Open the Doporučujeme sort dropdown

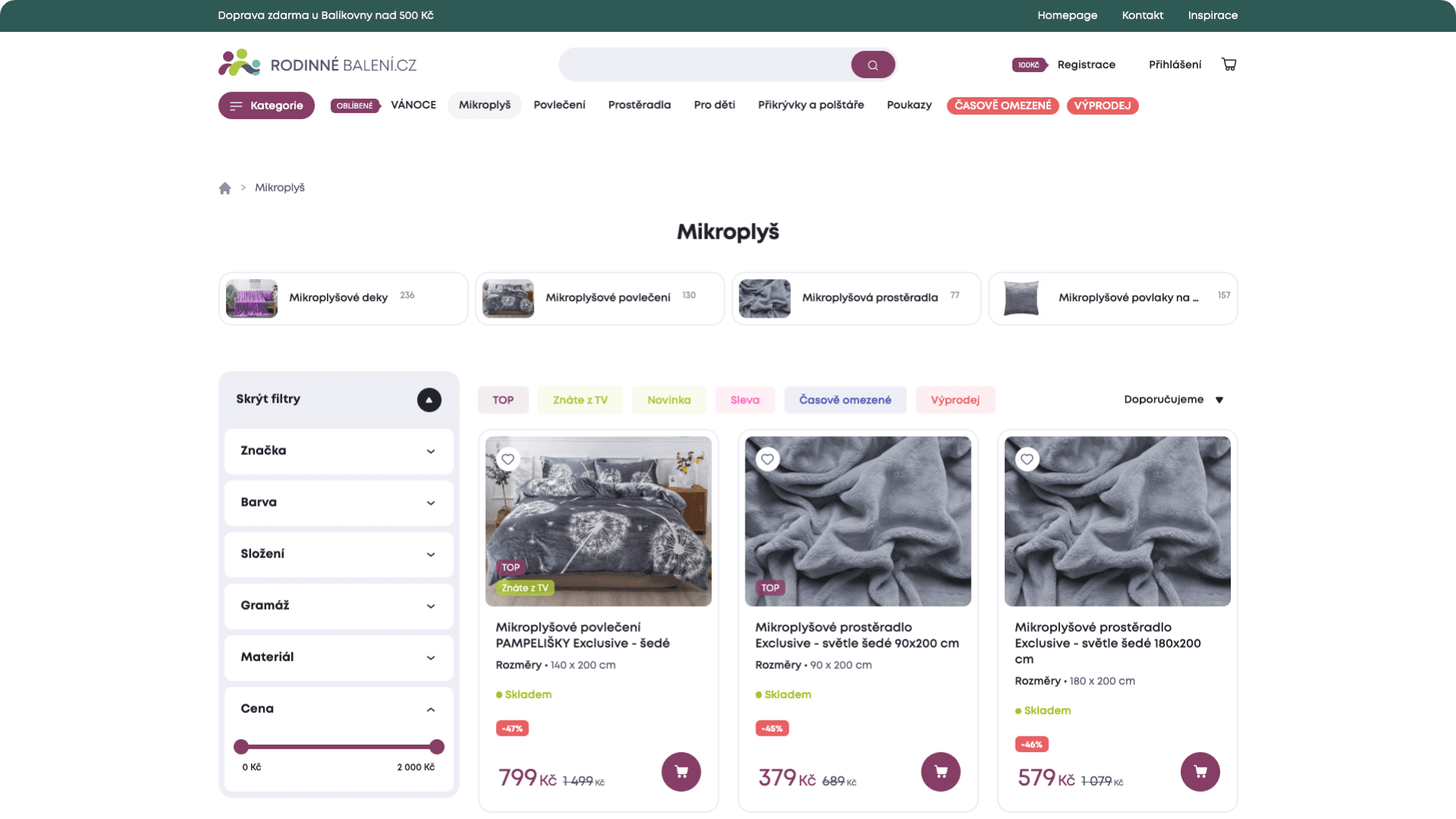1172,400
